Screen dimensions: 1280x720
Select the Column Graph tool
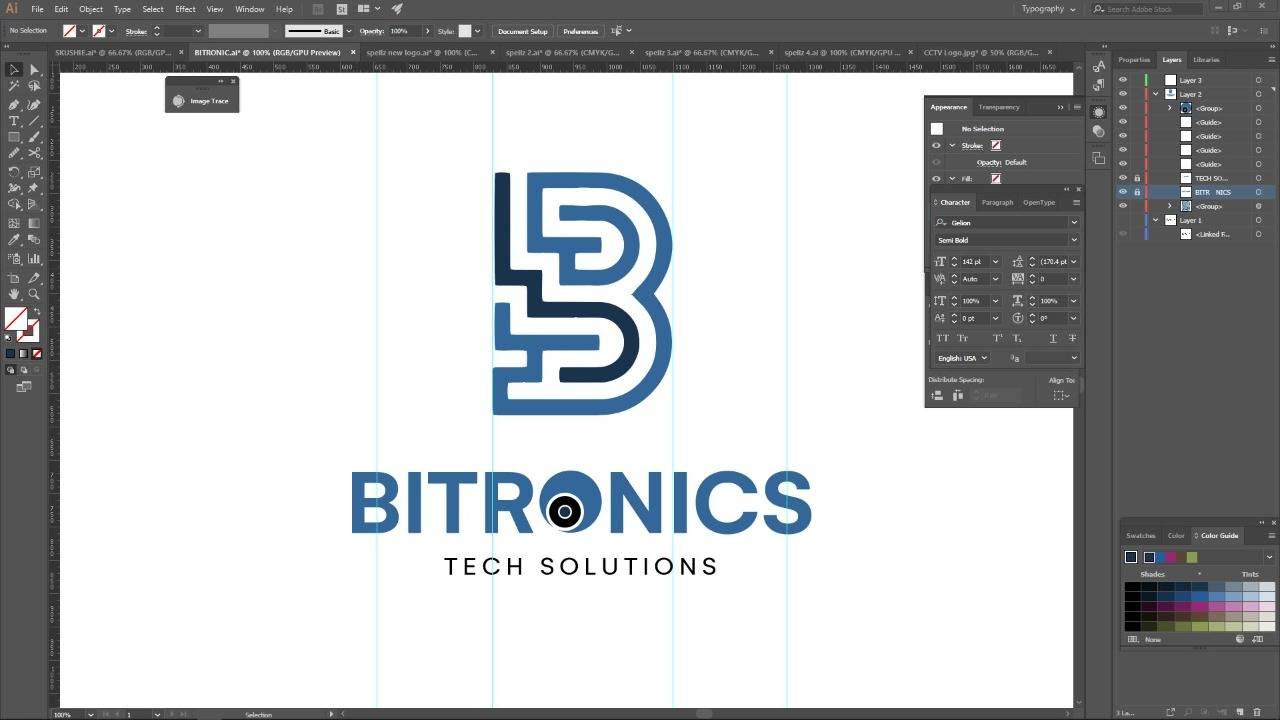tap(34, 258)
